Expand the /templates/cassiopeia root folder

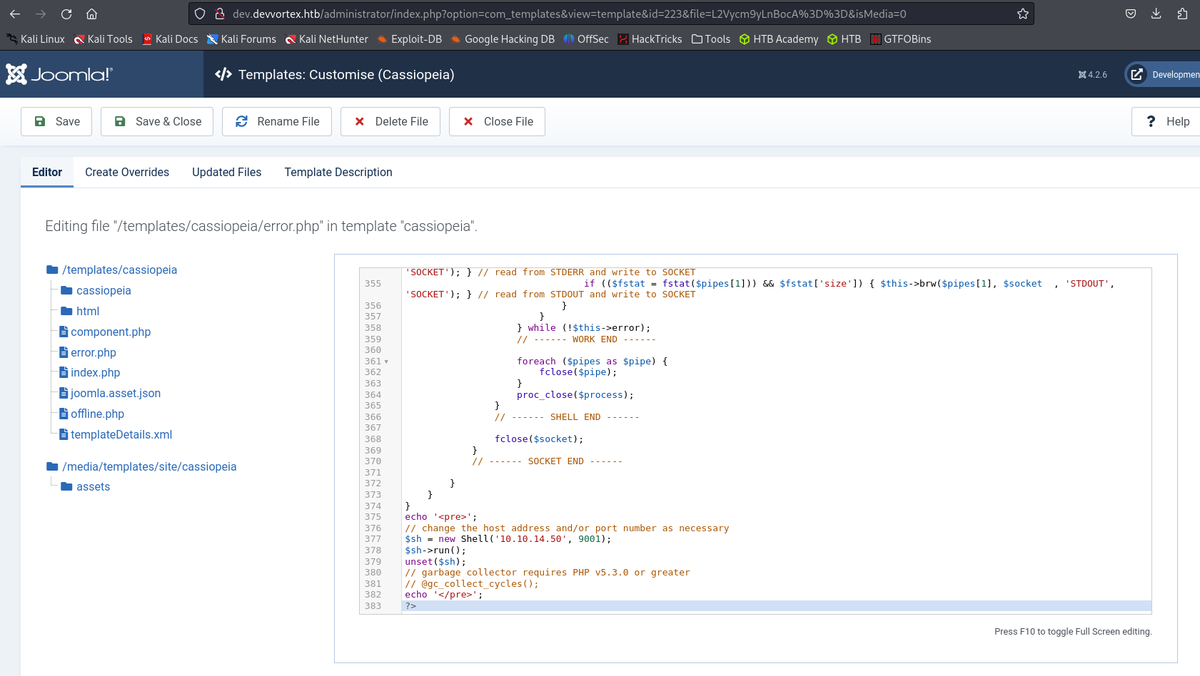(120, 270)
